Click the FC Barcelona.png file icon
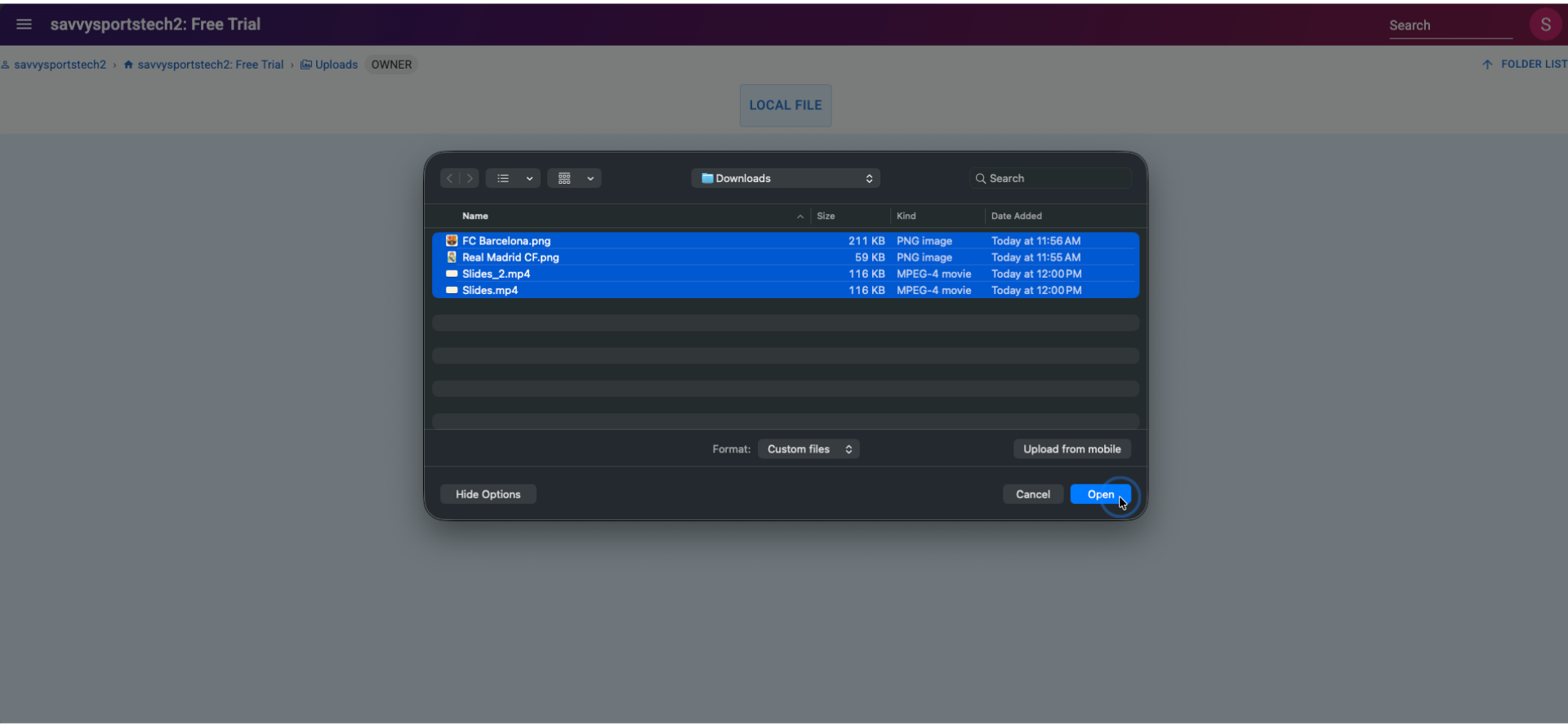 452,241
